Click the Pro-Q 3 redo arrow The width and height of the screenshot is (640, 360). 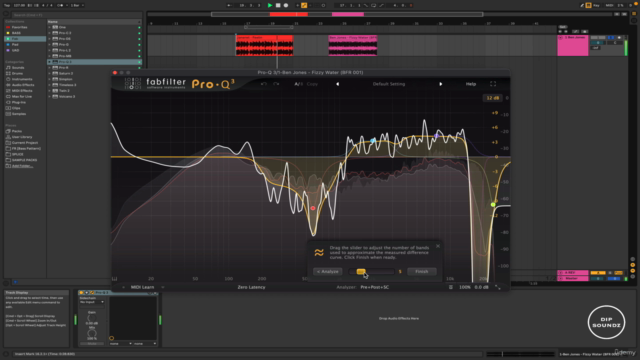coord(276,84)
